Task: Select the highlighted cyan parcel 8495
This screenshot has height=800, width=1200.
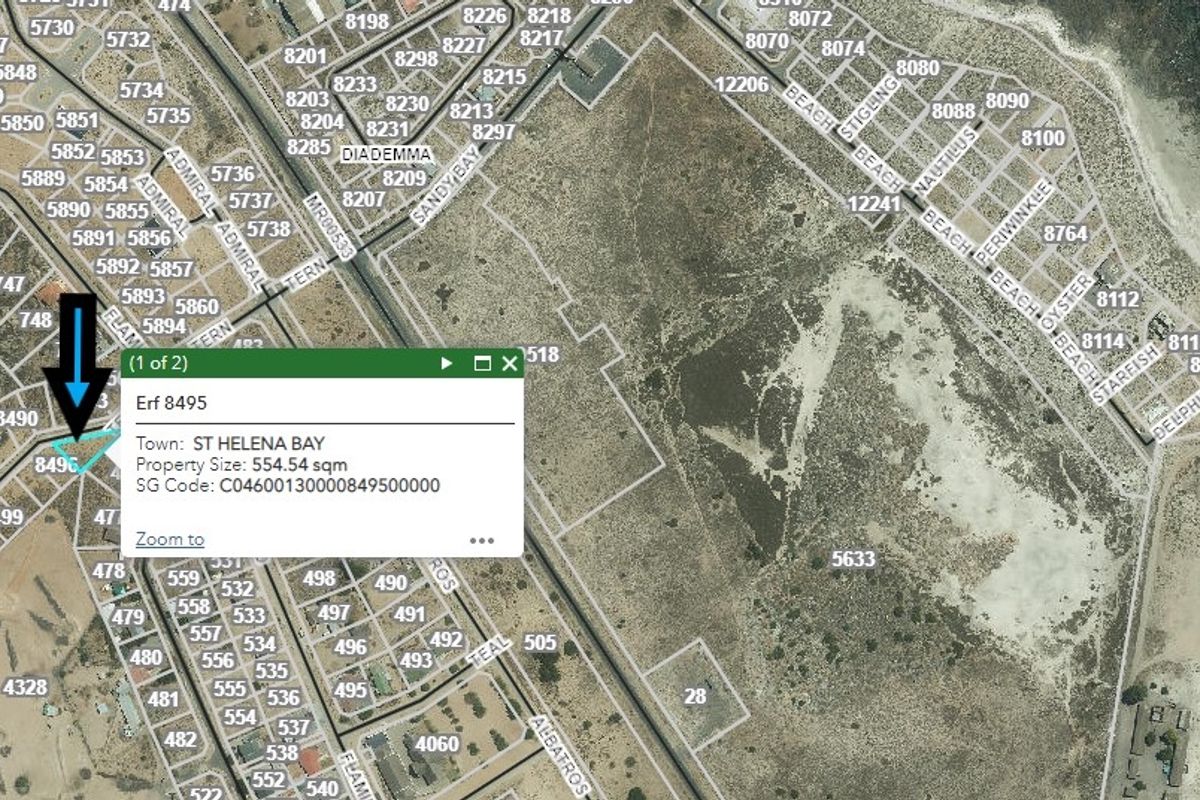Action: point(83,452)
